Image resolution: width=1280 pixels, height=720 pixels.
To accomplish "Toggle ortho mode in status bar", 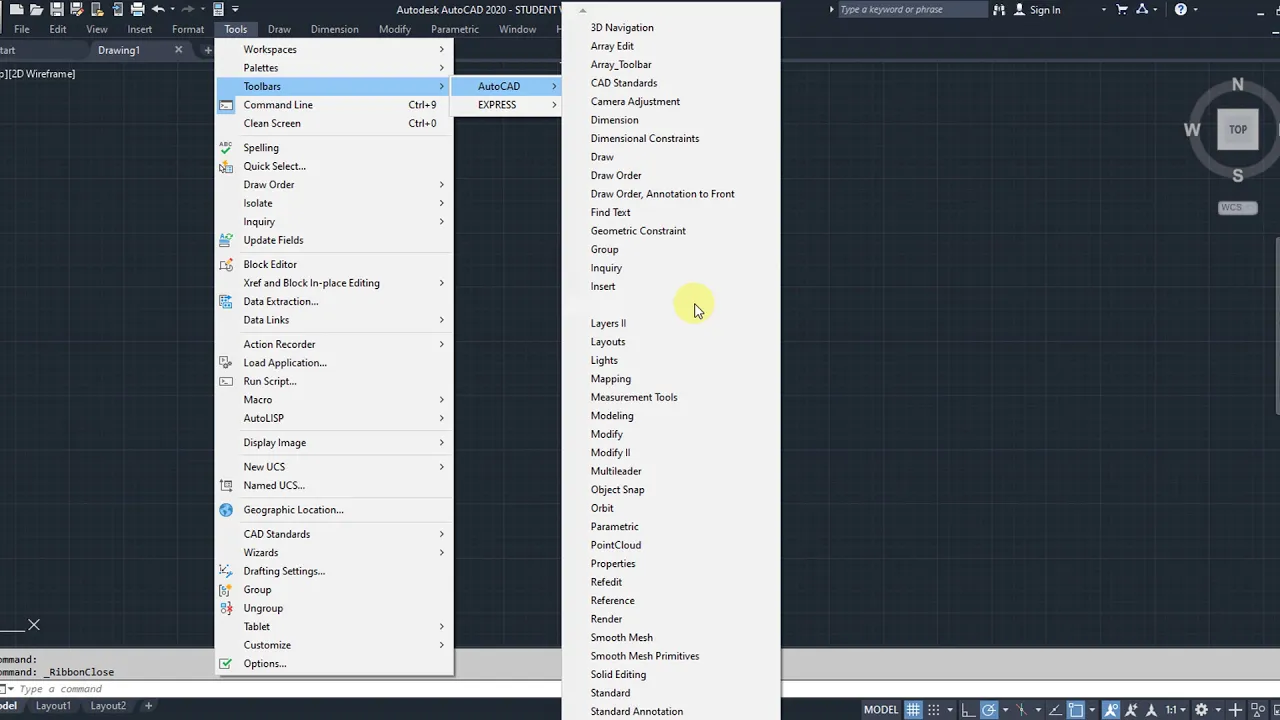I will click(968, 710).
